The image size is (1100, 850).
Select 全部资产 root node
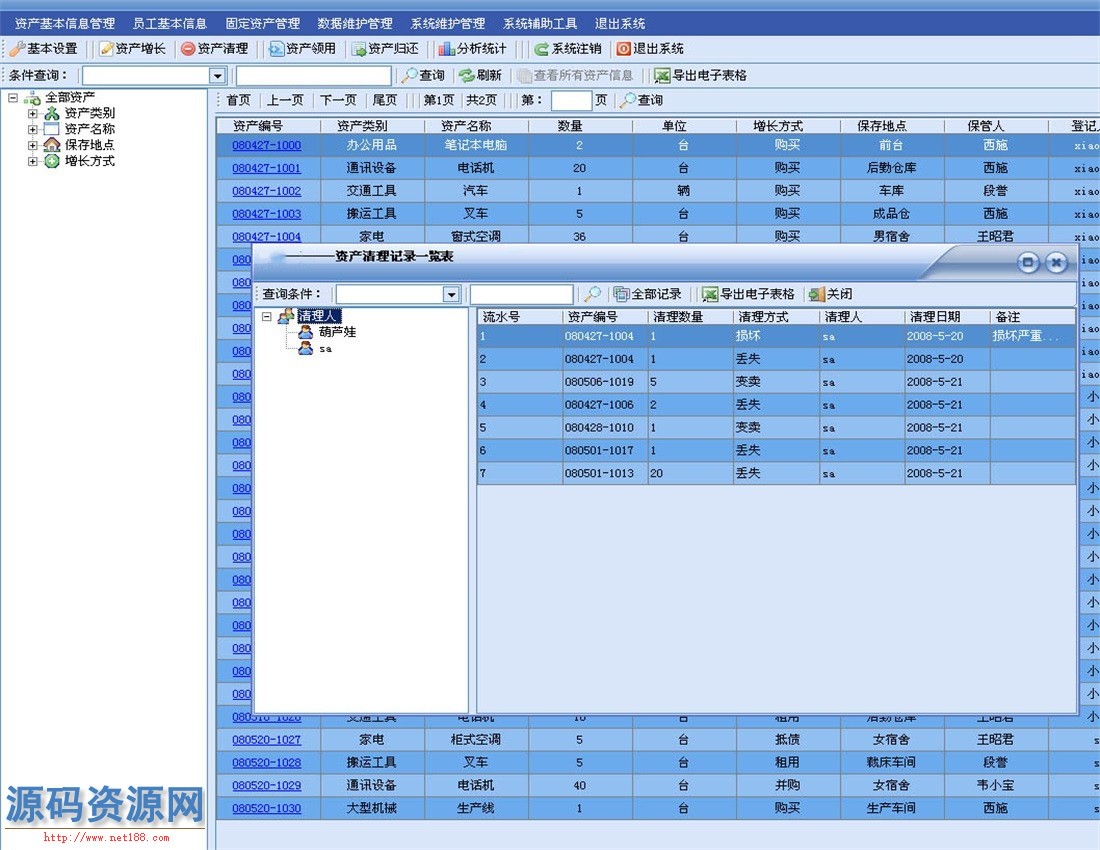[x=69, y=97]
